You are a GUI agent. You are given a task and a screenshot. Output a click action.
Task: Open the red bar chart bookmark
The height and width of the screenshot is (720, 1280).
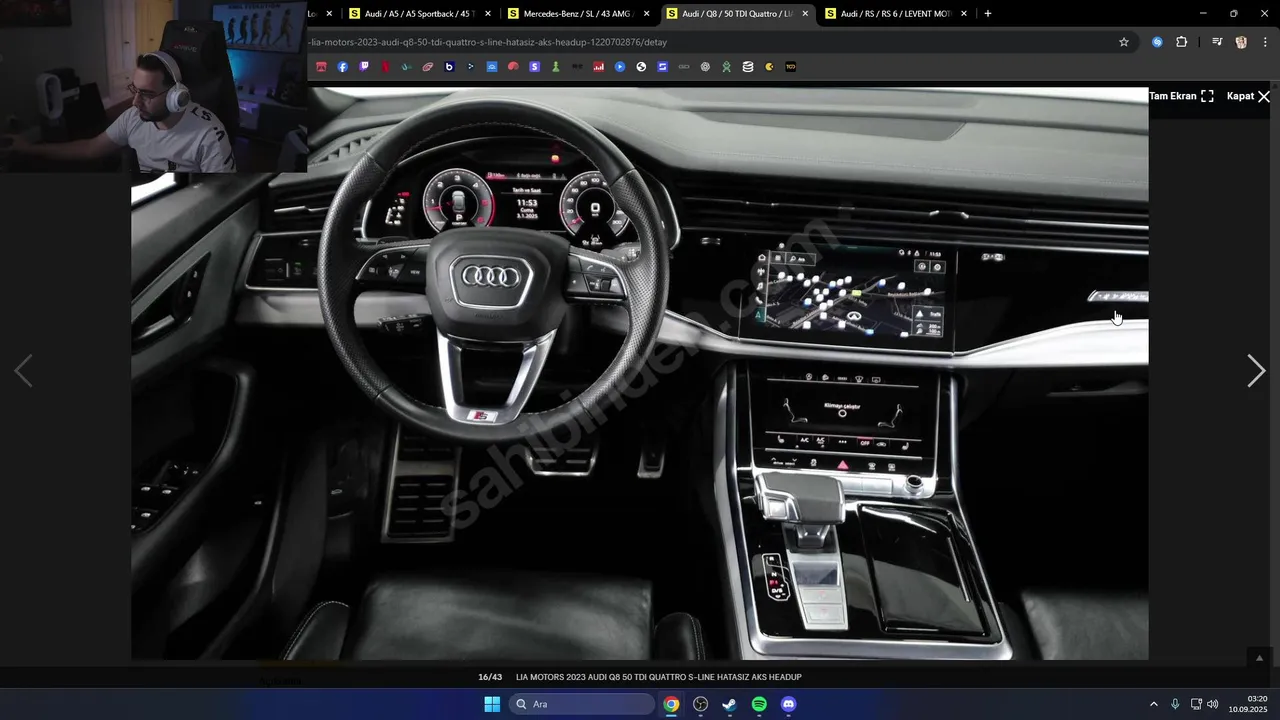coord(598,67)
